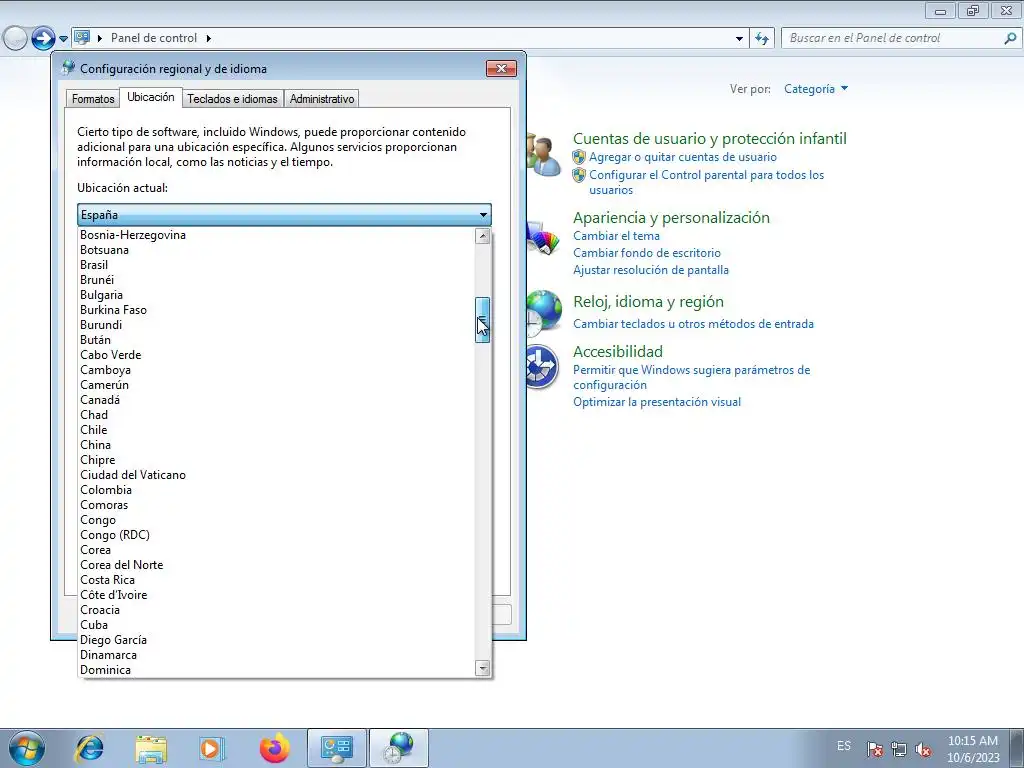Select Ciudad del Vaticano entry
The height and width of the screenshot is (768, 1024).
[276, 475]
